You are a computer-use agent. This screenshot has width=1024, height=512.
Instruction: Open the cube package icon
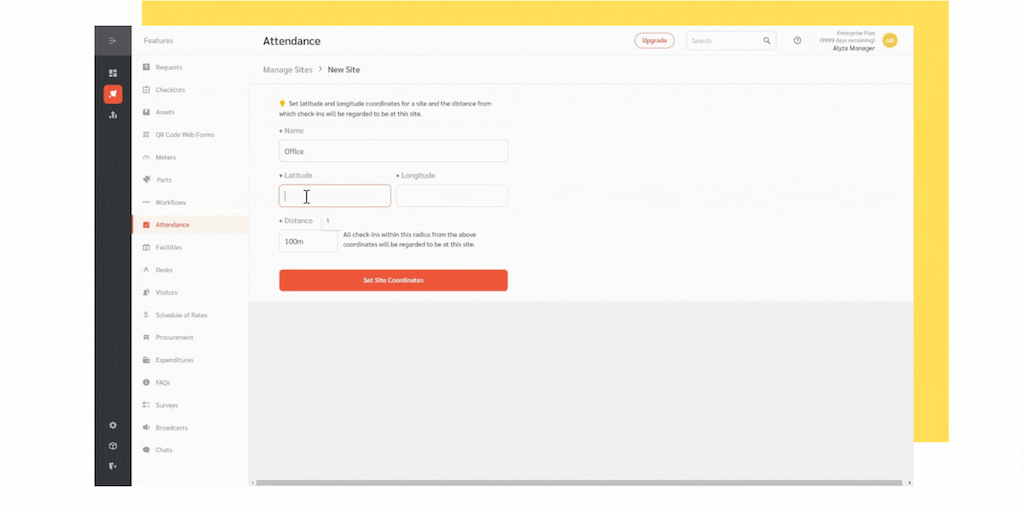pyautogui.click(x=113, y=446)
